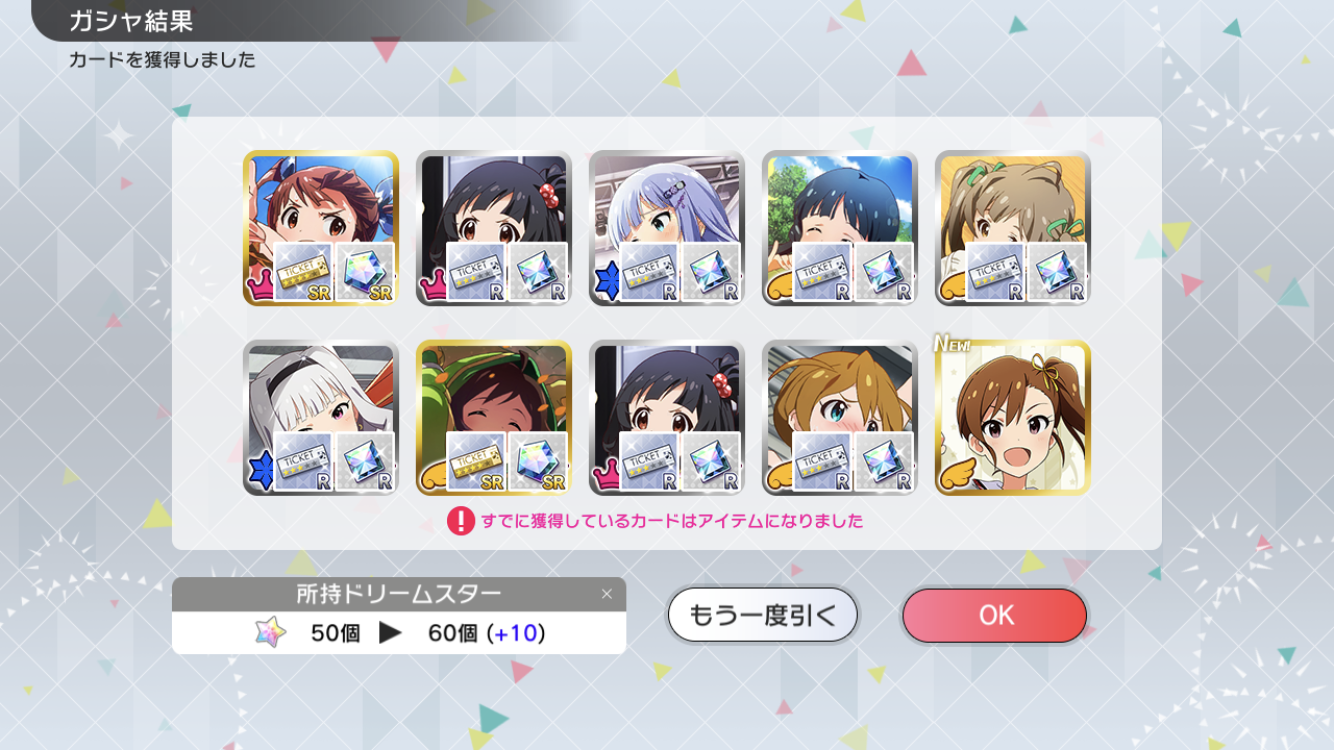Click the SR gold ticket on first card

tap(303, 272)
